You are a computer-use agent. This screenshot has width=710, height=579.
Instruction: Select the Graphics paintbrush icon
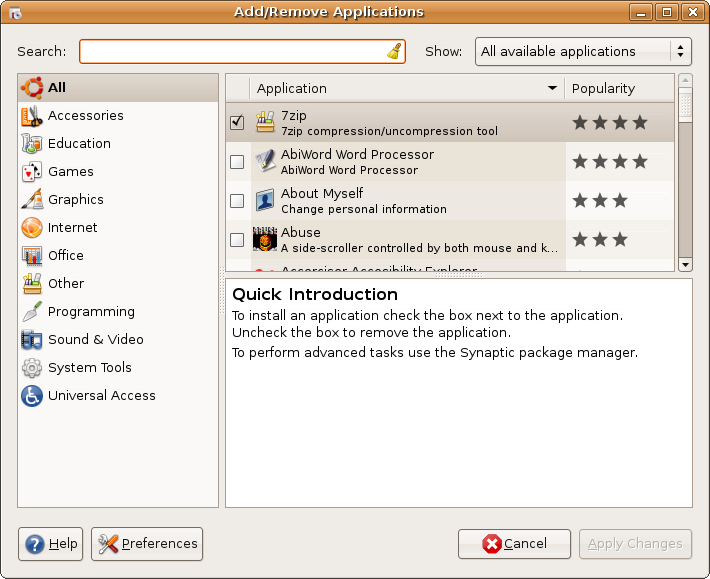pyautogui.click(x=32, y=199)
